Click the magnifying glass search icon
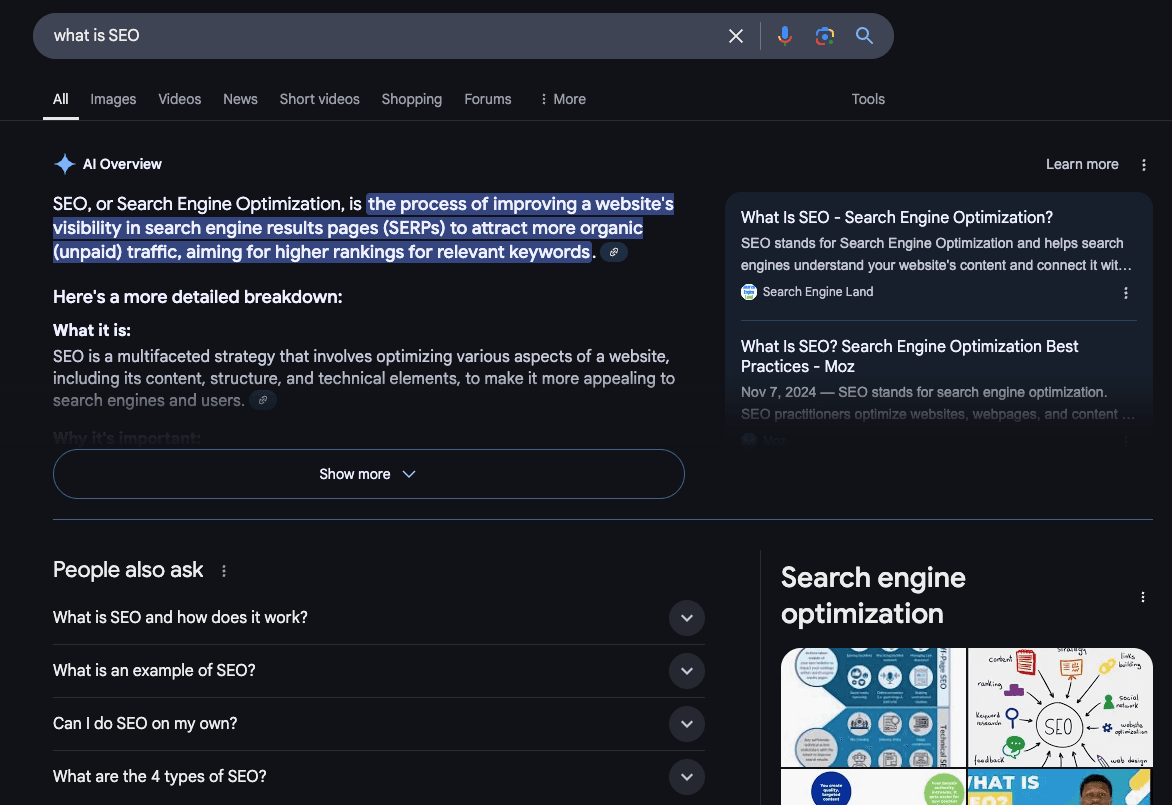 coord(864,35)
